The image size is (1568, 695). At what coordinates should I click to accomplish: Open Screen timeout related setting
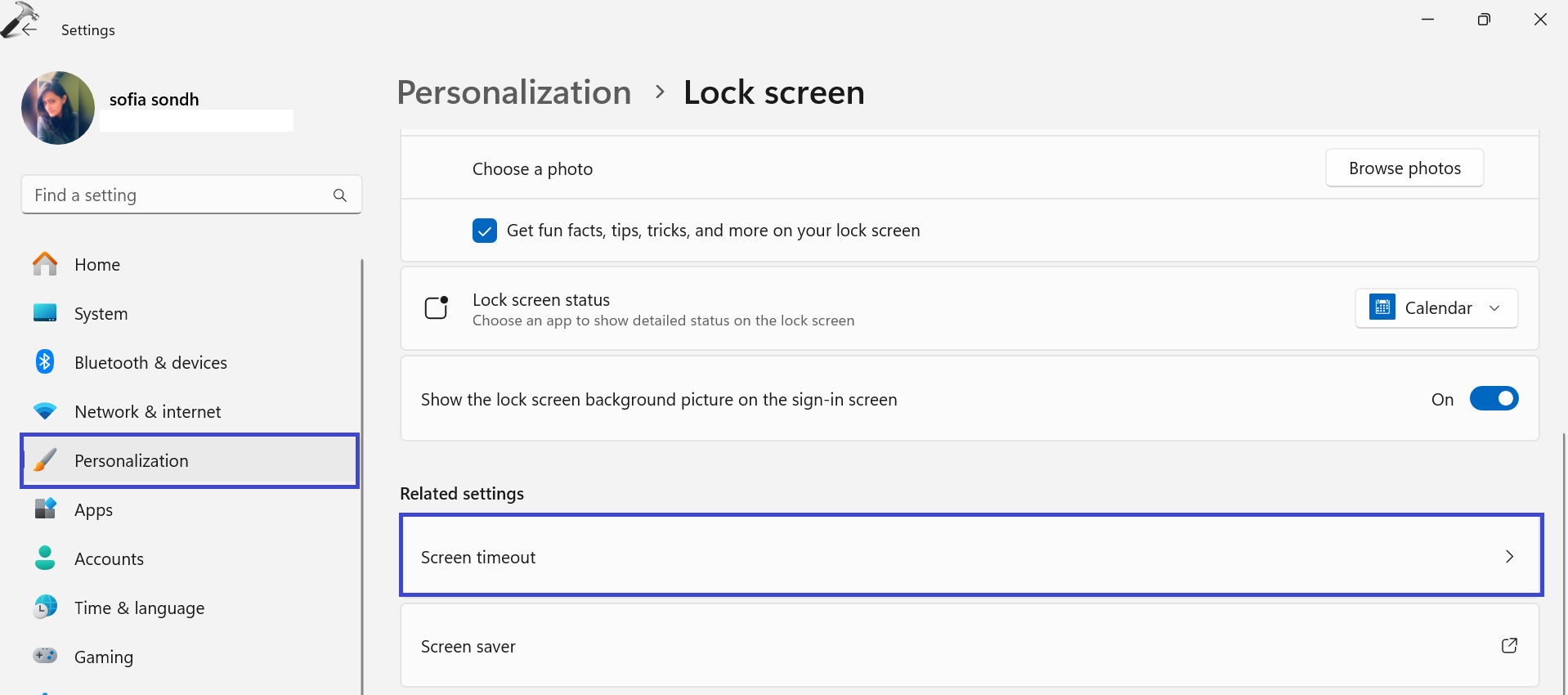[x=970, y=556]
